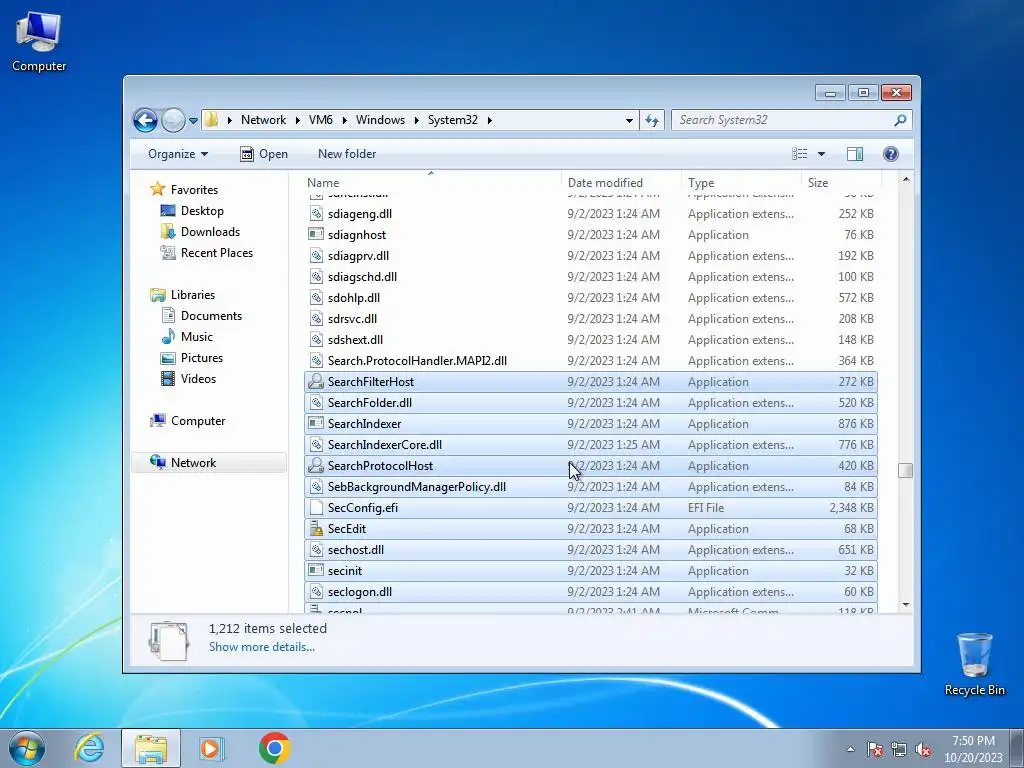Open the Pictures library
The width and height of the screenshot is (1024, 768).
point(201,358)
